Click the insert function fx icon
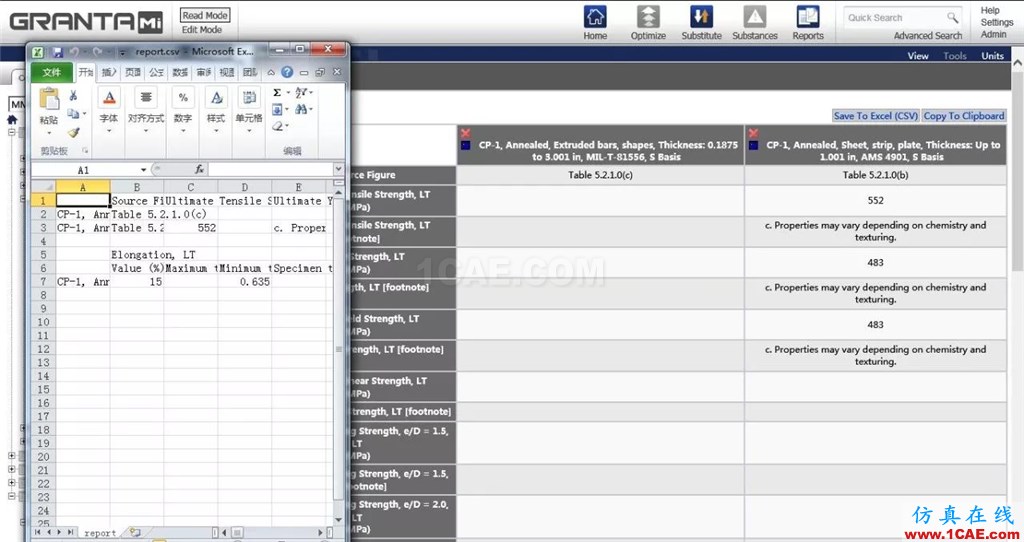This screenshot has width=1024, height=542. [199, 169]
